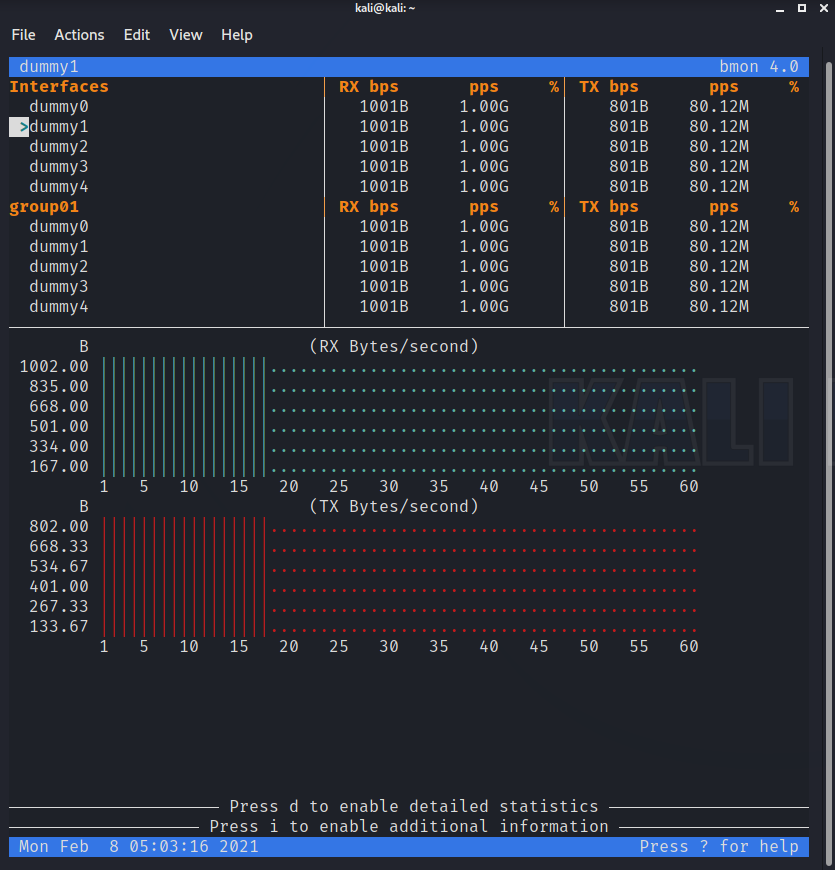
Task: Click the 'Press d to enable detailed statistics' line
Action: [414, 806]
